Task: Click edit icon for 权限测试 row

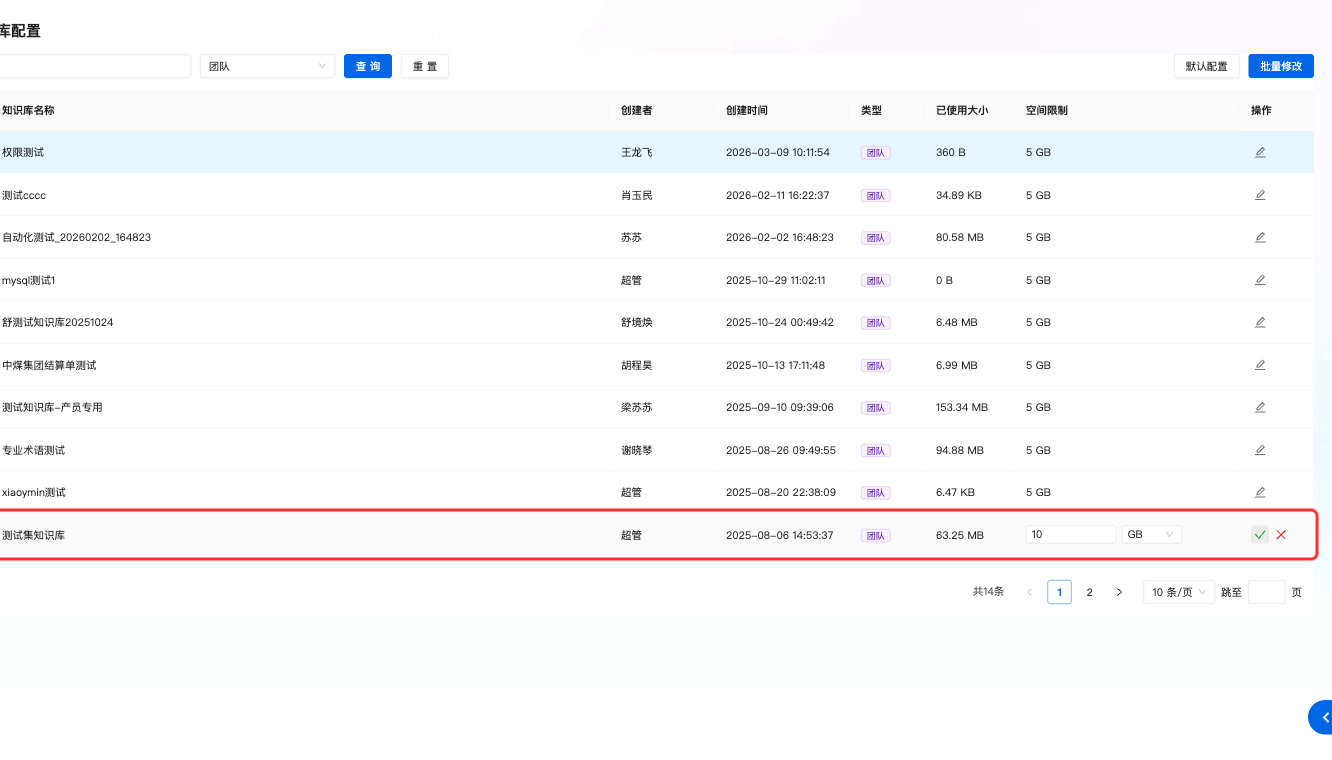Action: [1260, 152]
